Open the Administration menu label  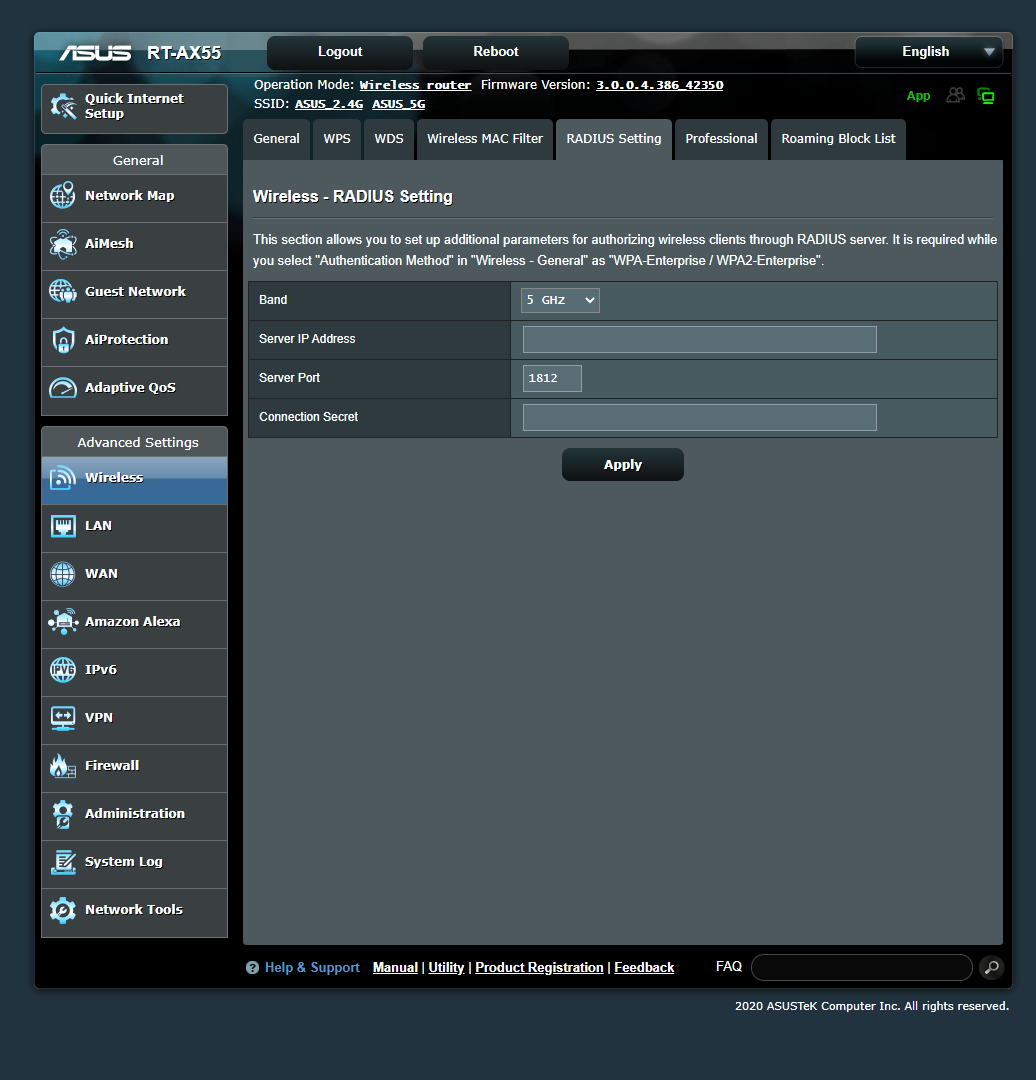click(135, 814)
